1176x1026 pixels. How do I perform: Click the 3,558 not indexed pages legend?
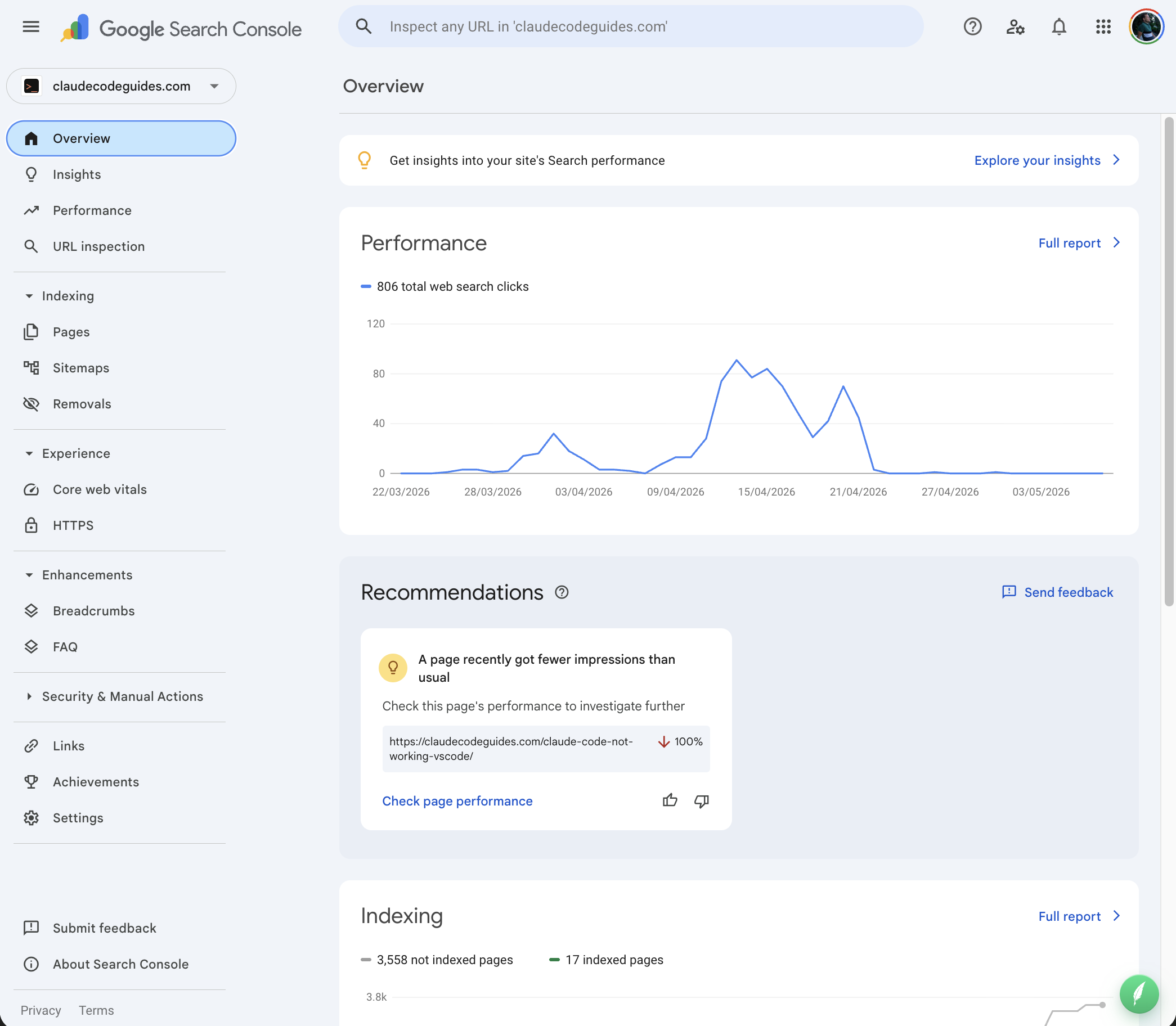coord(437,960)
